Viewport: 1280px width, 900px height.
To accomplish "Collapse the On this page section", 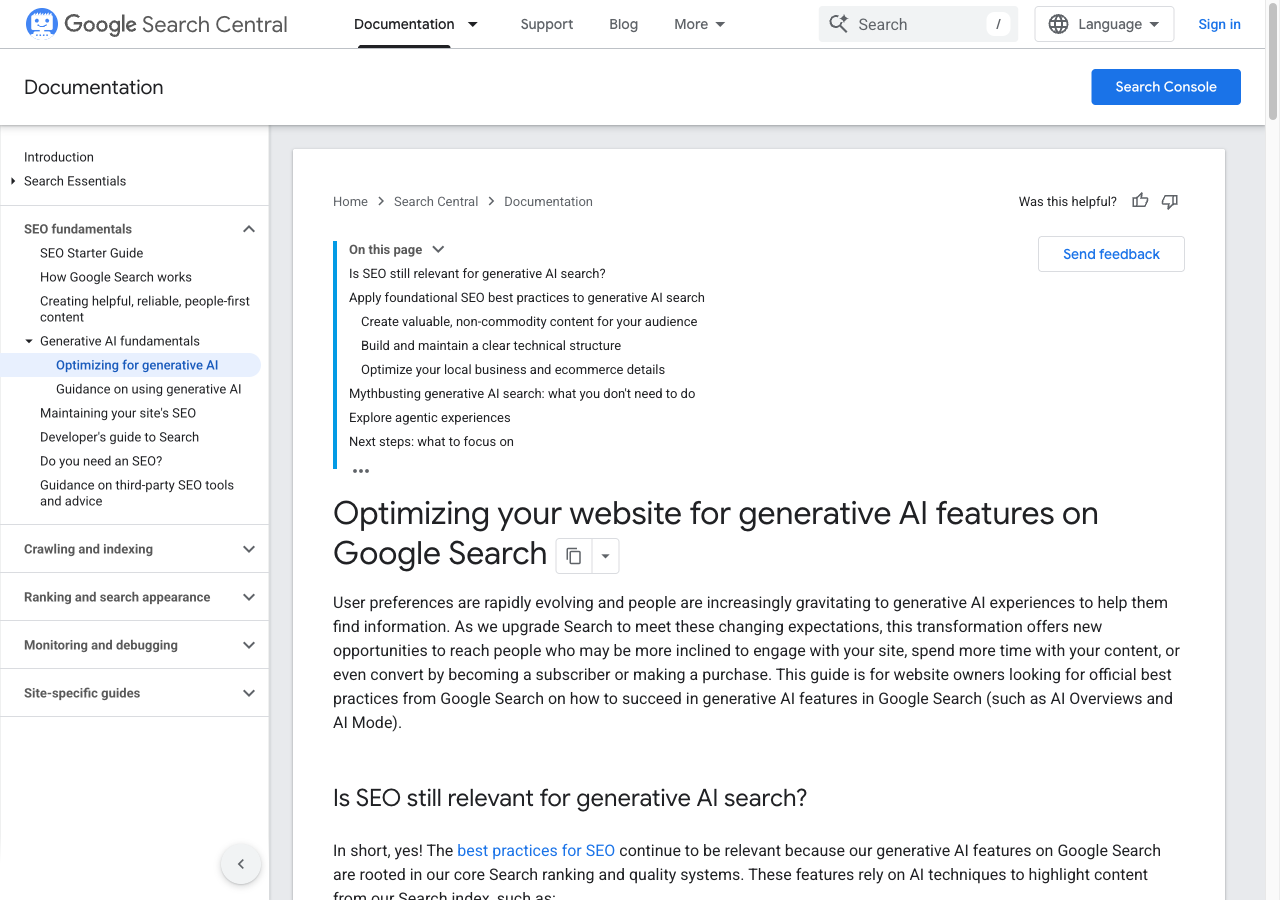I will coord(438,249).
